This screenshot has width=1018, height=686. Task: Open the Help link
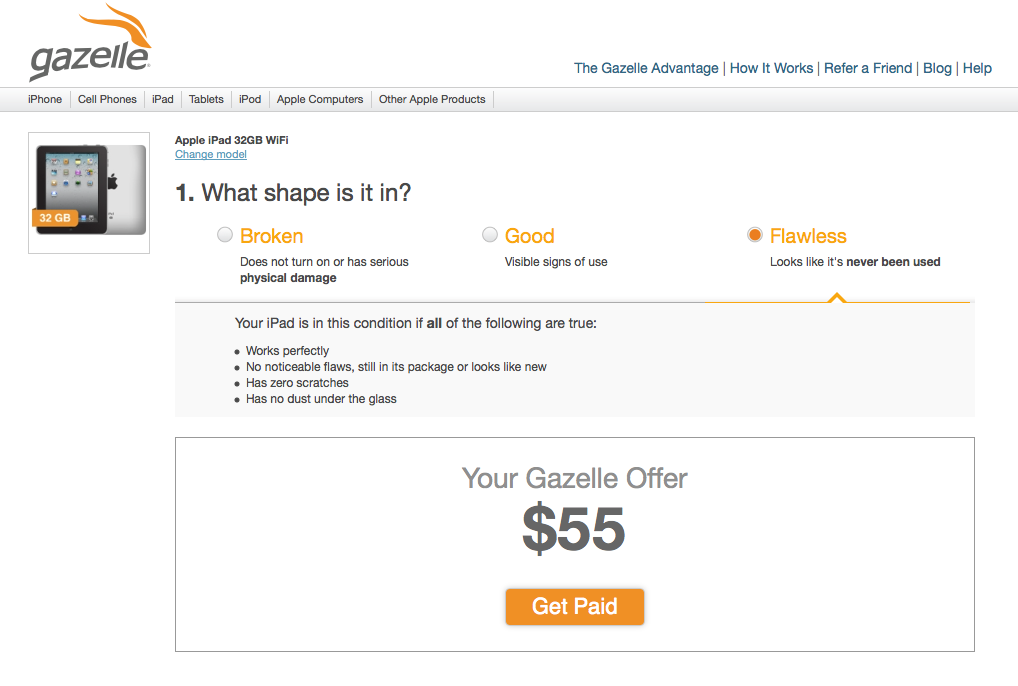click(977, 68)
